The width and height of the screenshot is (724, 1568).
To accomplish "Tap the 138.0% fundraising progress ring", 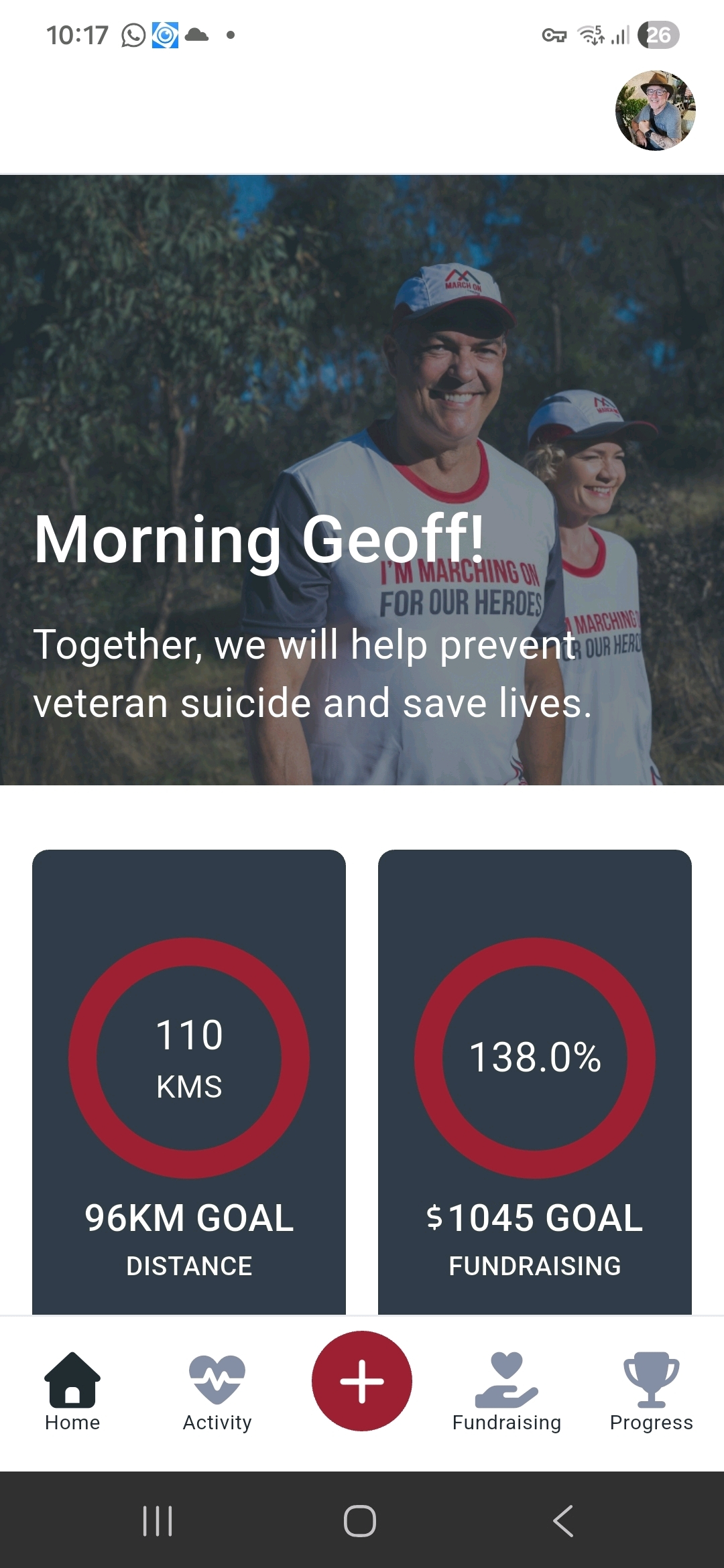I will point(534,1058).
